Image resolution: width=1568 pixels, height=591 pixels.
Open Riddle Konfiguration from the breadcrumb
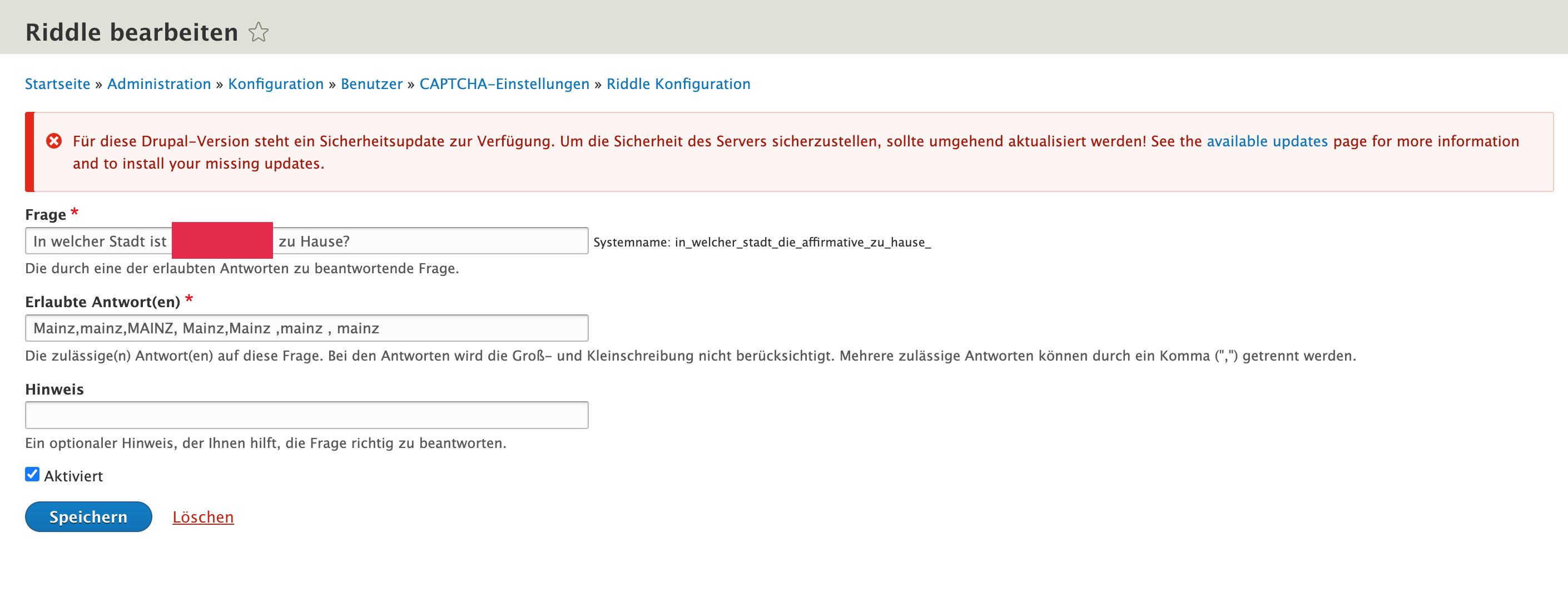point(677,83)
